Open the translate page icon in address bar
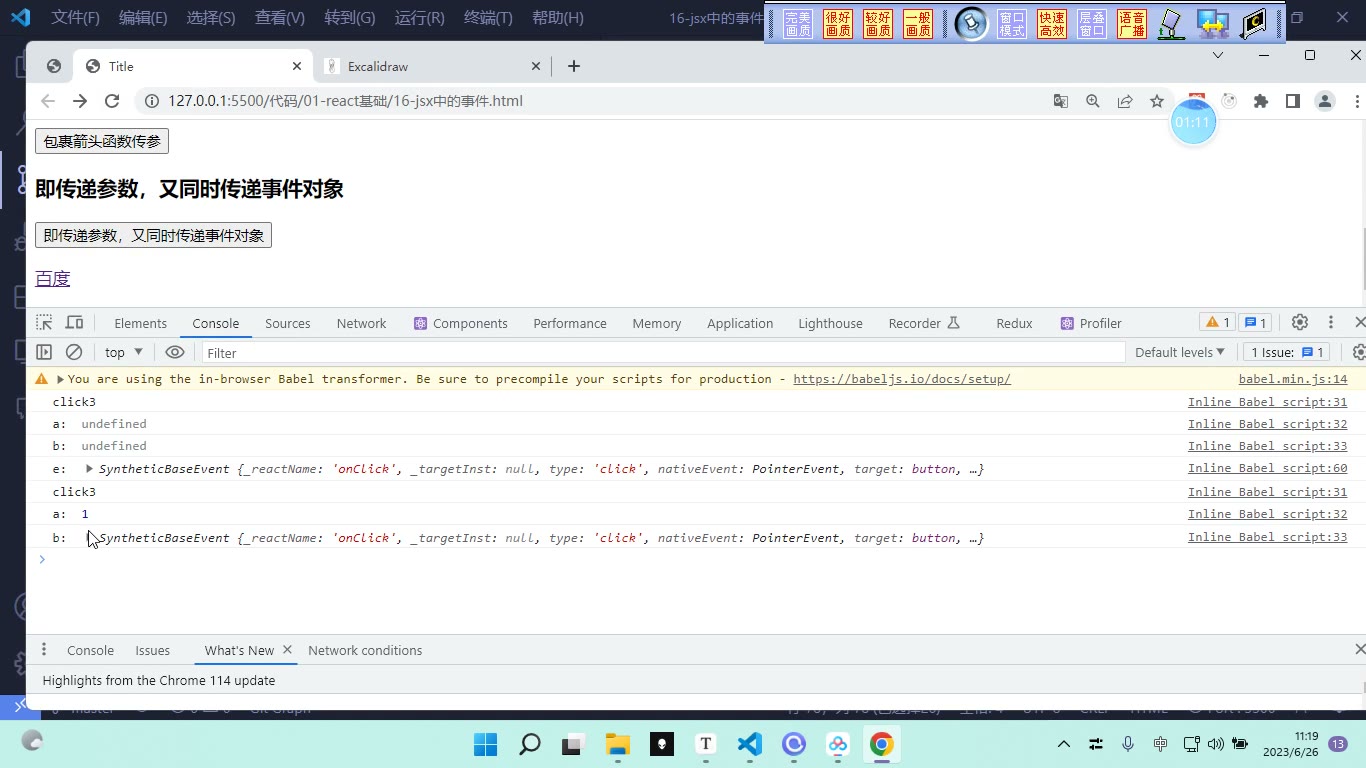 click(x=1061, y=101)
